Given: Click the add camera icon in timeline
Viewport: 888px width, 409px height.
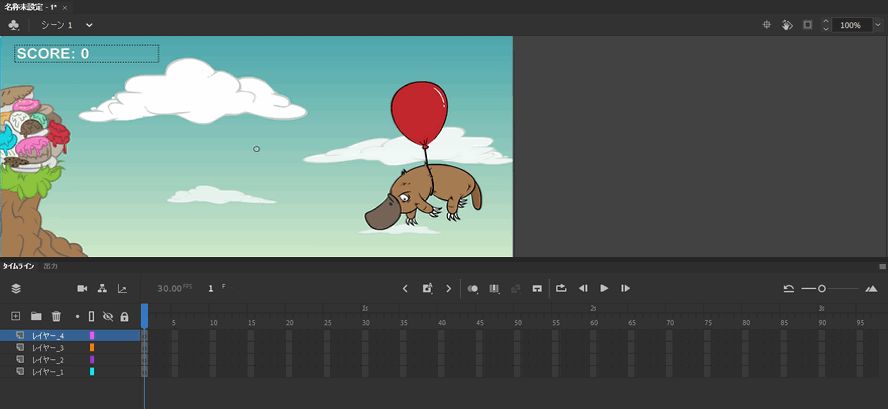Looking at the screenshot, I should [x=82, y=289].
